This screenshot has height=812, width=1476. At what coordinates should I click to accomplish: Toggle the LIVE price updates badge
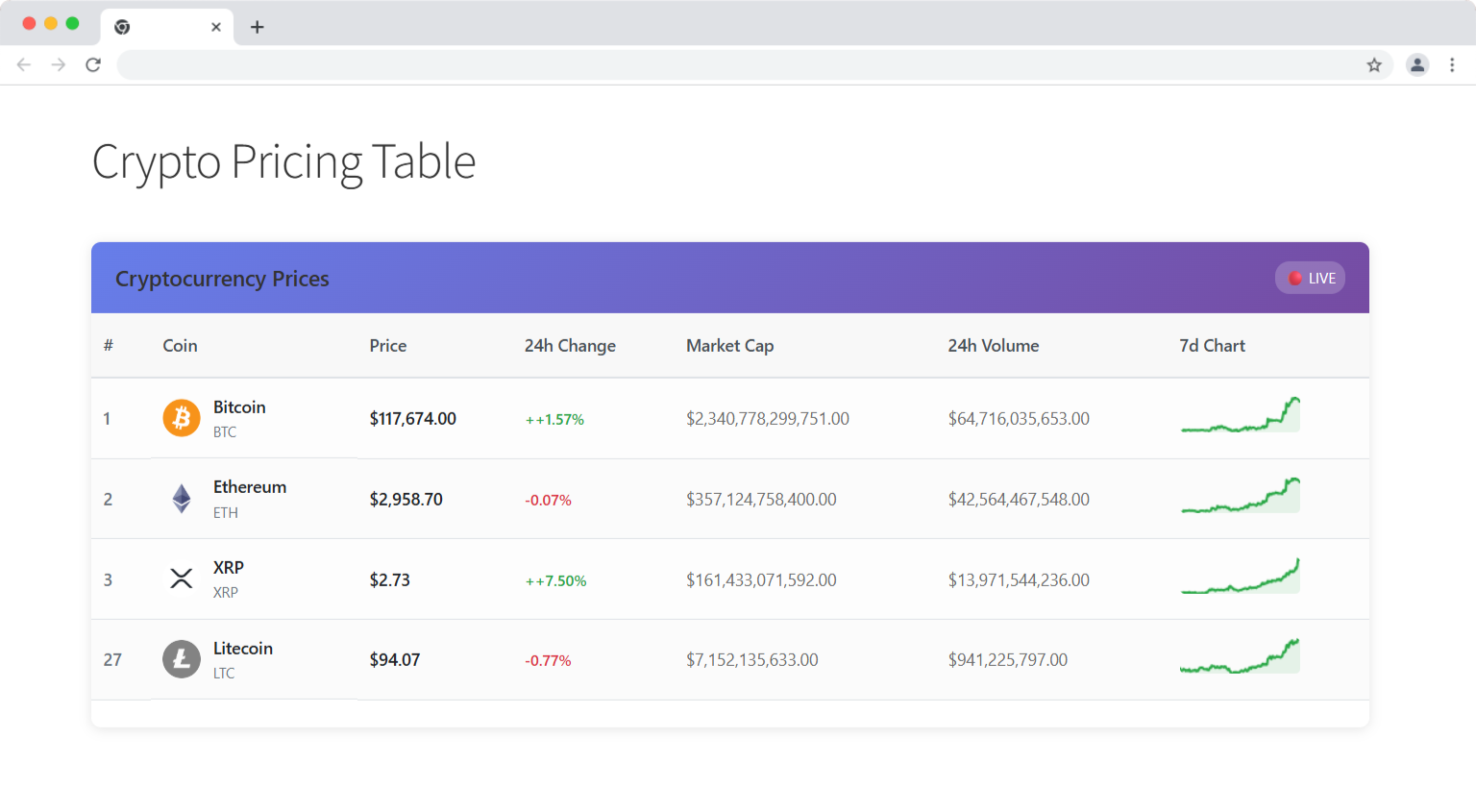[x=1310, y=278]
